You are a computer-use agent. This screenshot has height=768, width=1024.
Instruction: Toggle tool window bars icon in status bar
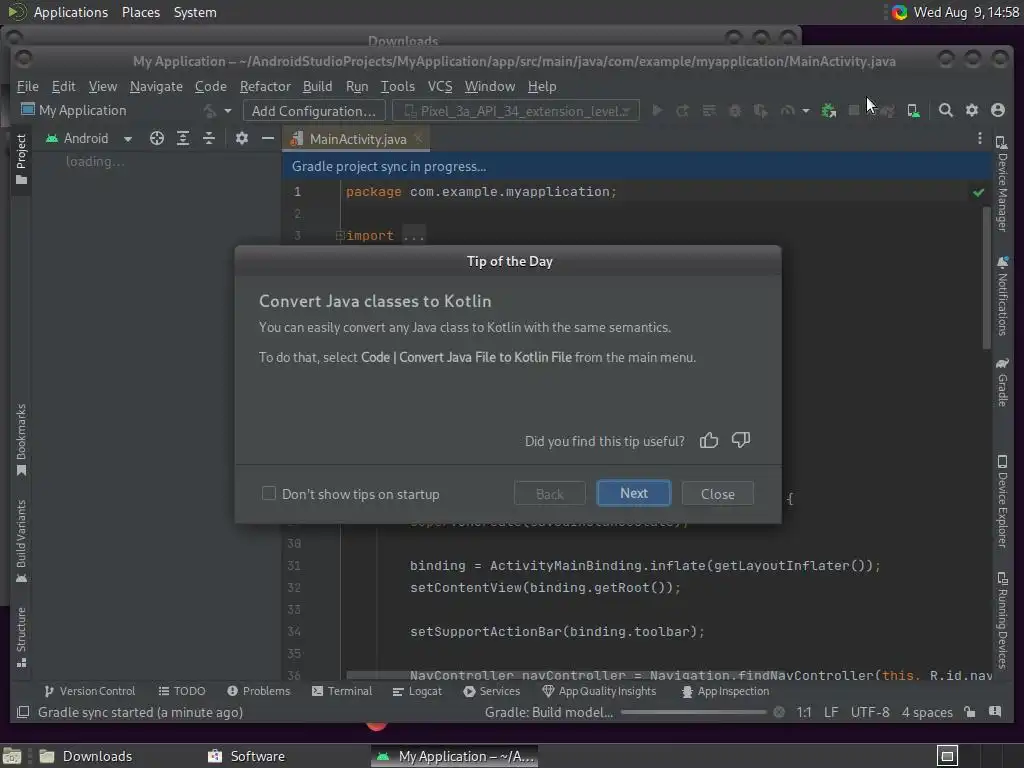(x=23, y=712)
